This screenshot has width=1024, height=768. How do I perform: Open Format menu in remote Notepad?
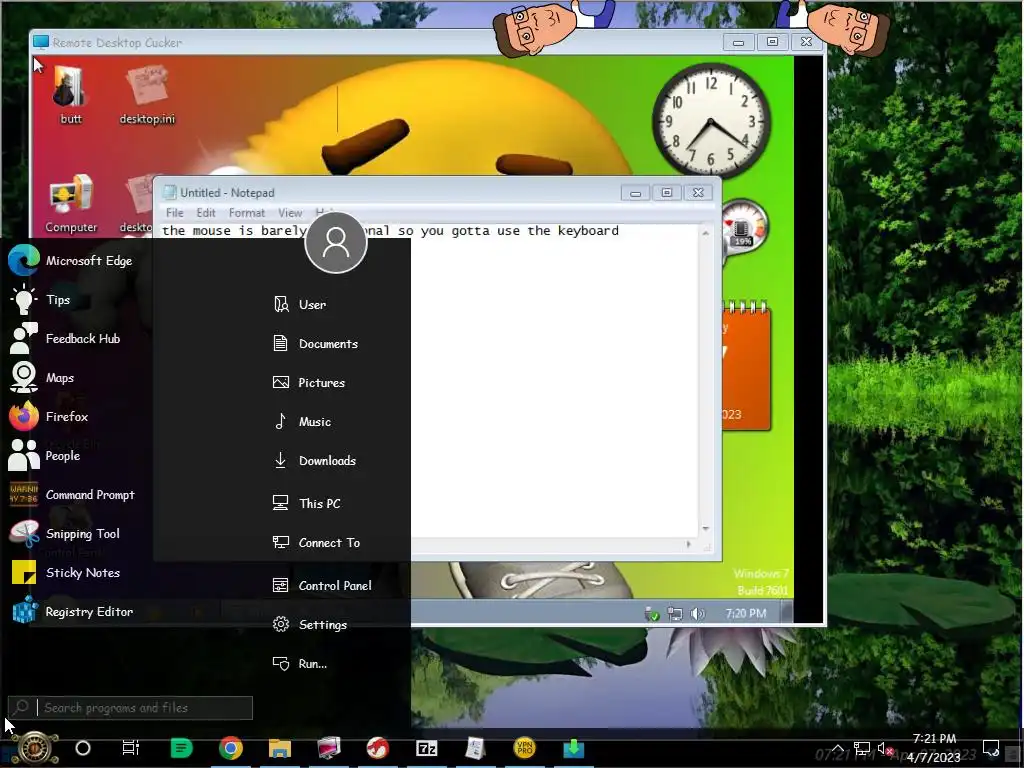[247, 213]
